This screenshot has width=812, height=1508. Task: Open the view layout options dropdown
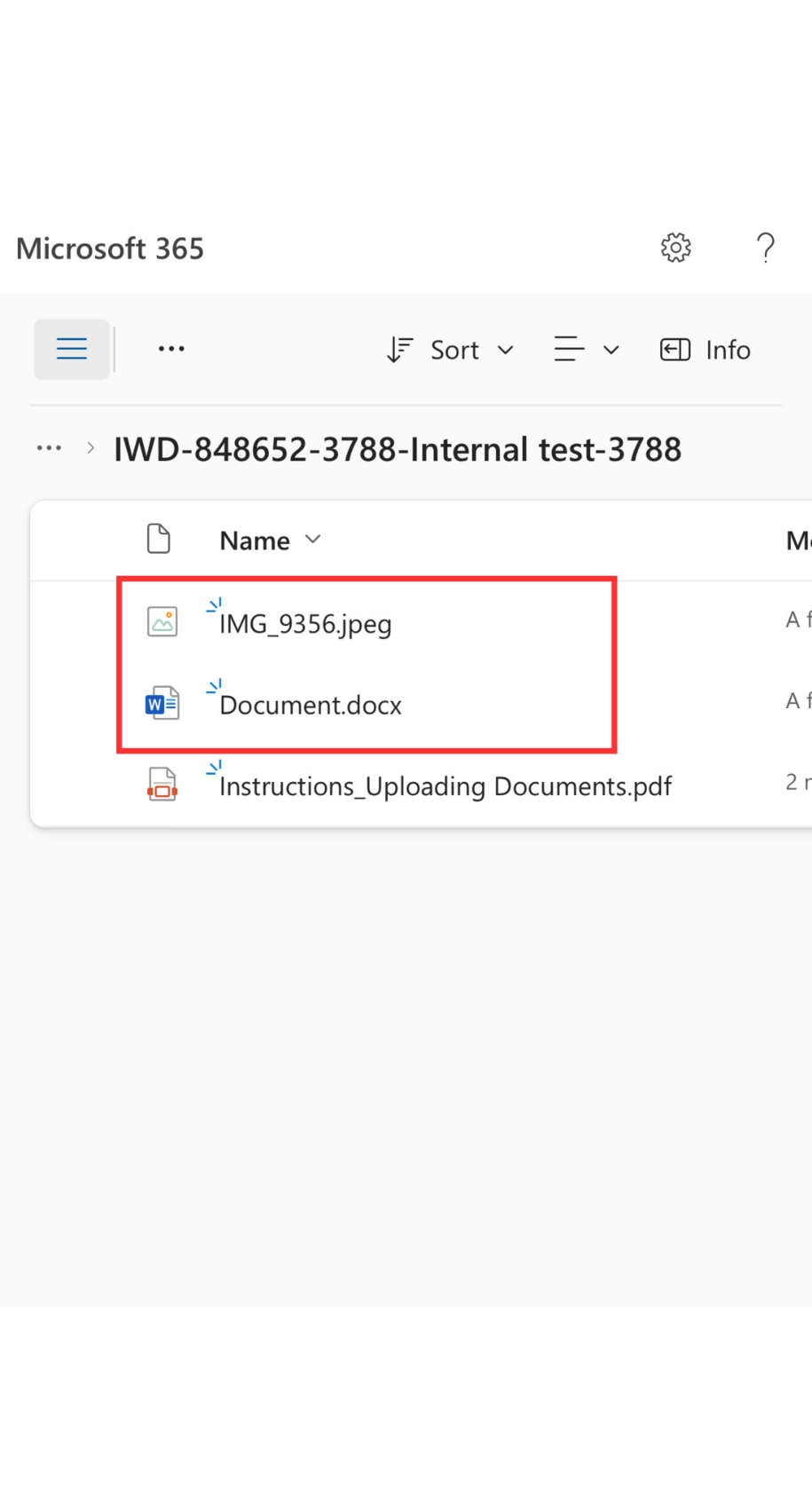(x=586, y=350)
